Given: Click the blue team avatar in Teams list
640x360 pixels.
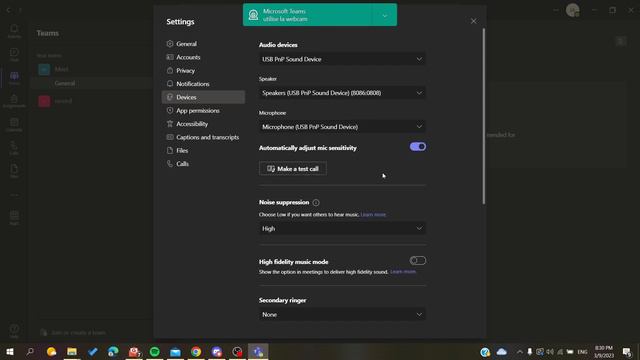Looking at the screenshot, I should 44,69.
